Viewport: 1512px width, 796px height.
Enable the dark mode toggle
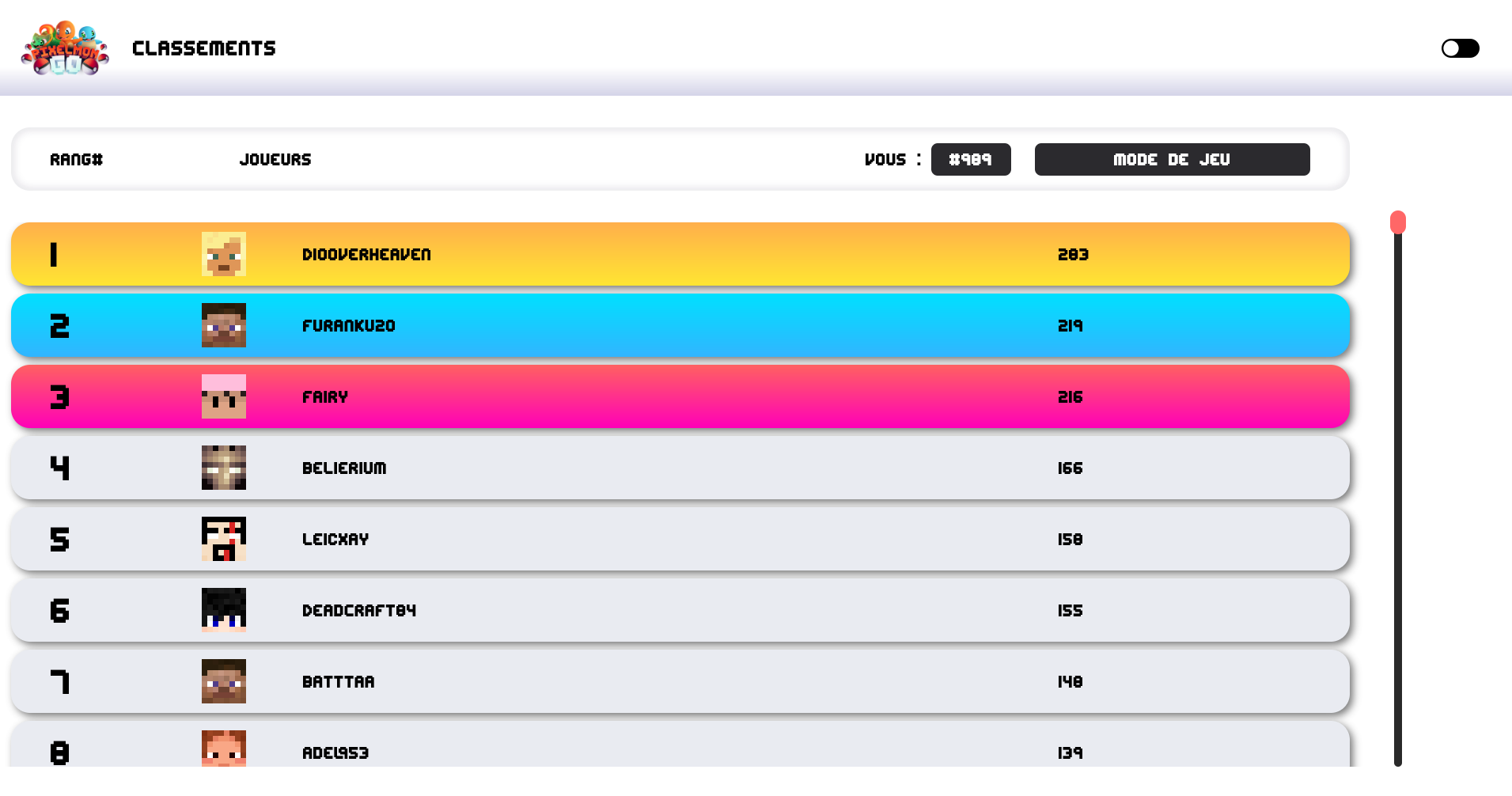point(1460,48)
